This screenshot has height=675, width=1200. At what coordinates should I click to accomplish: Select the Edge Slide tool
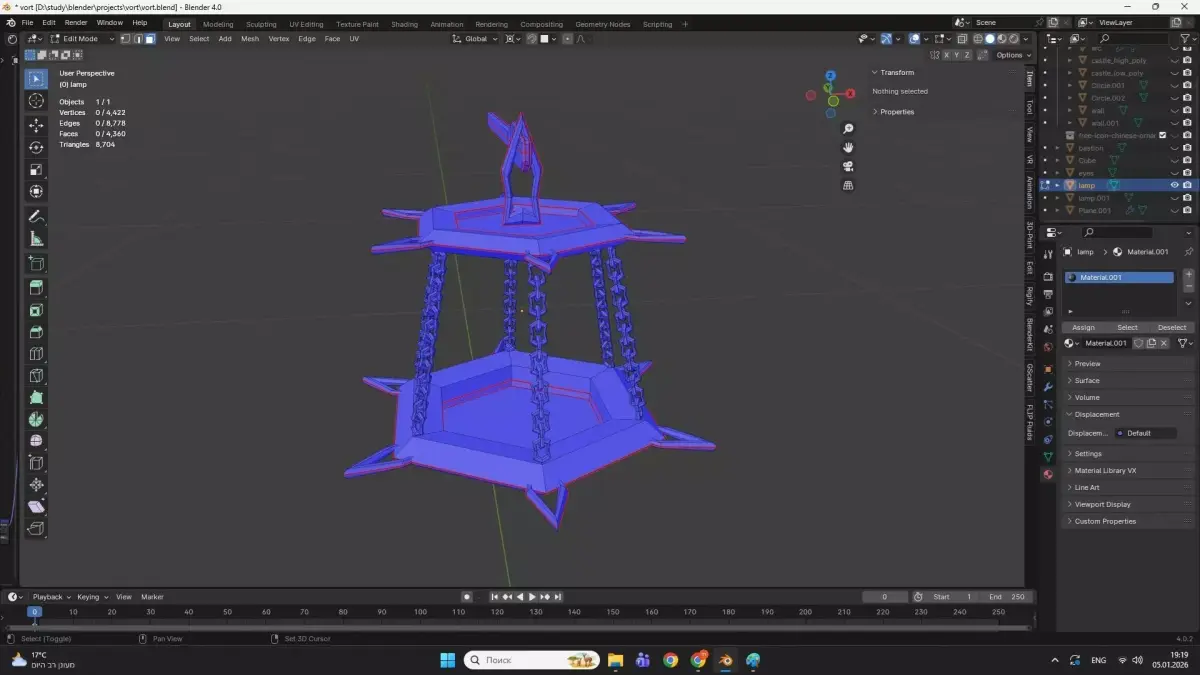(36, 463)
